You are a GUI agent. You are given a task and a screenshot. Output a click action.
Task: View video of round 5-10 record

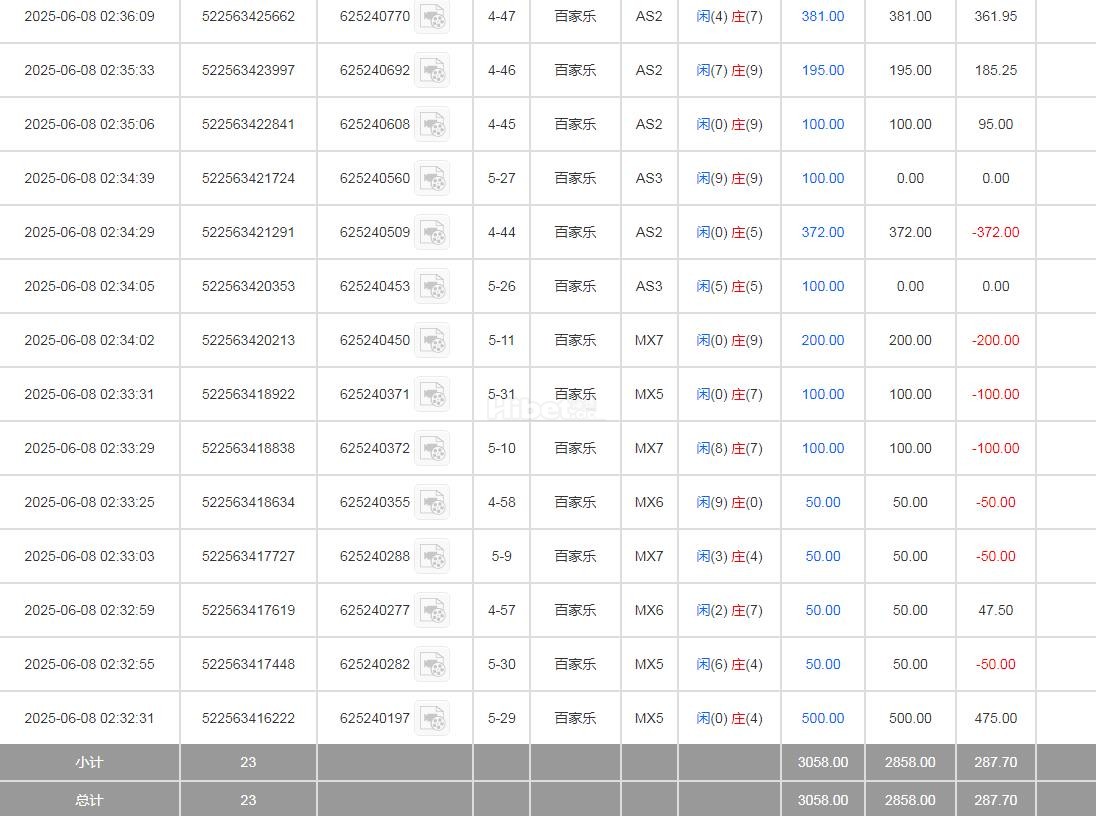tap(432, 448)
